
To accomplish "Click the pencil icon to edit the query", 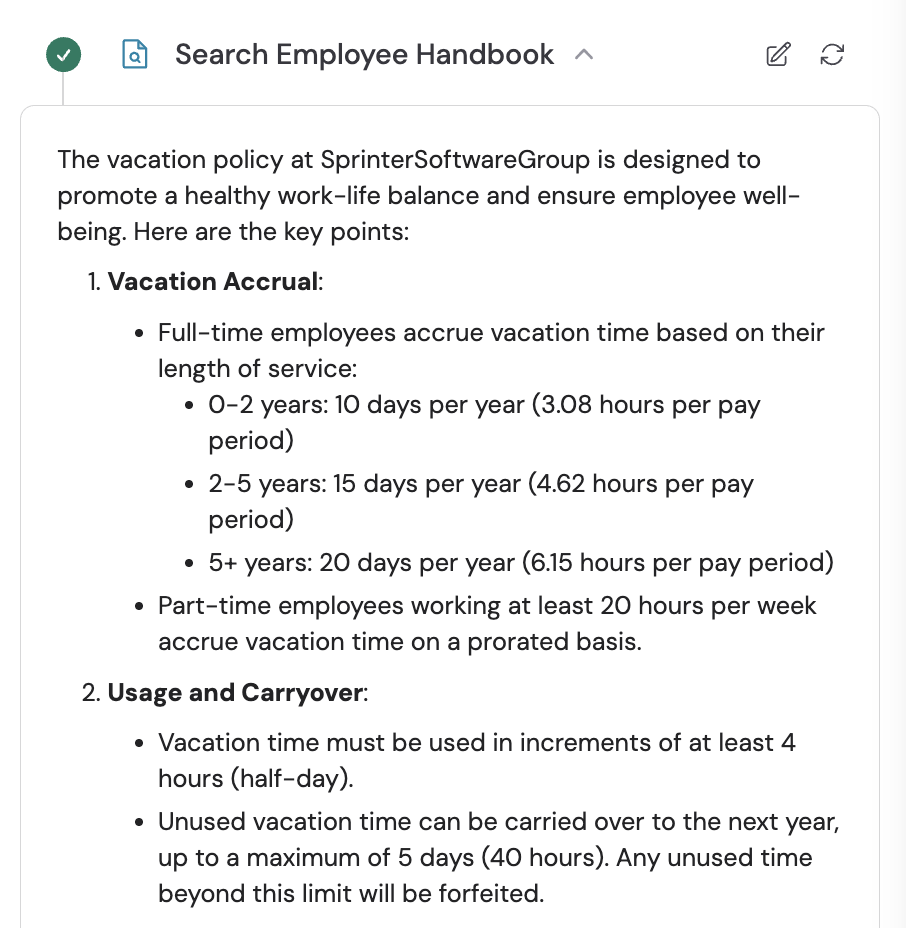I will [x=778, y=56].
